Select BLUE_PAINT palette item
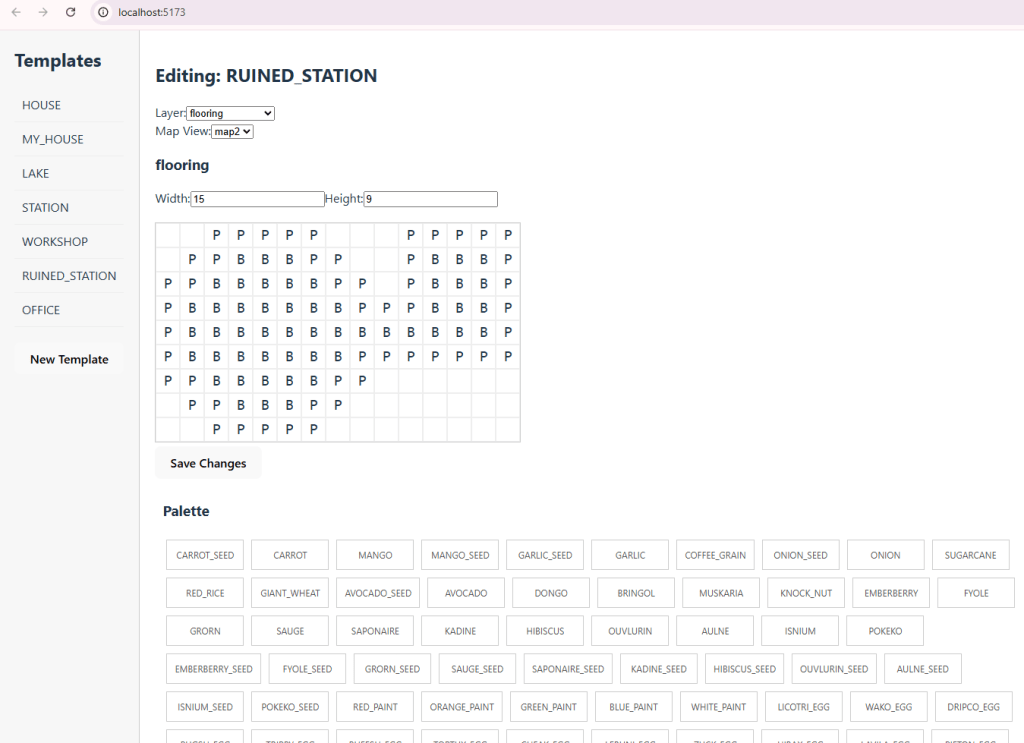This screenshot has width=1024, height=743. click(x=633, y=707)
